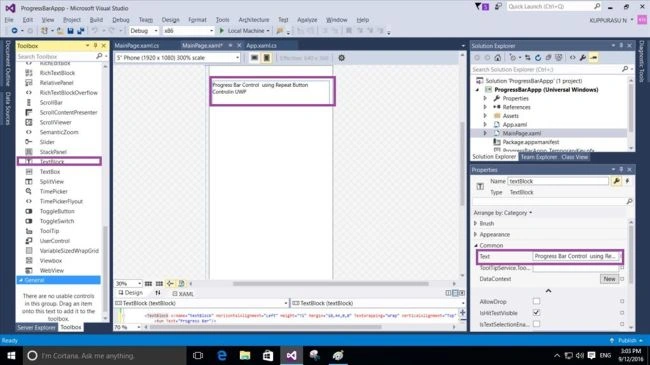The height and width of the screenshot is (365, 650).
Task: Open the Build menu
Action: tap(96, 20)
